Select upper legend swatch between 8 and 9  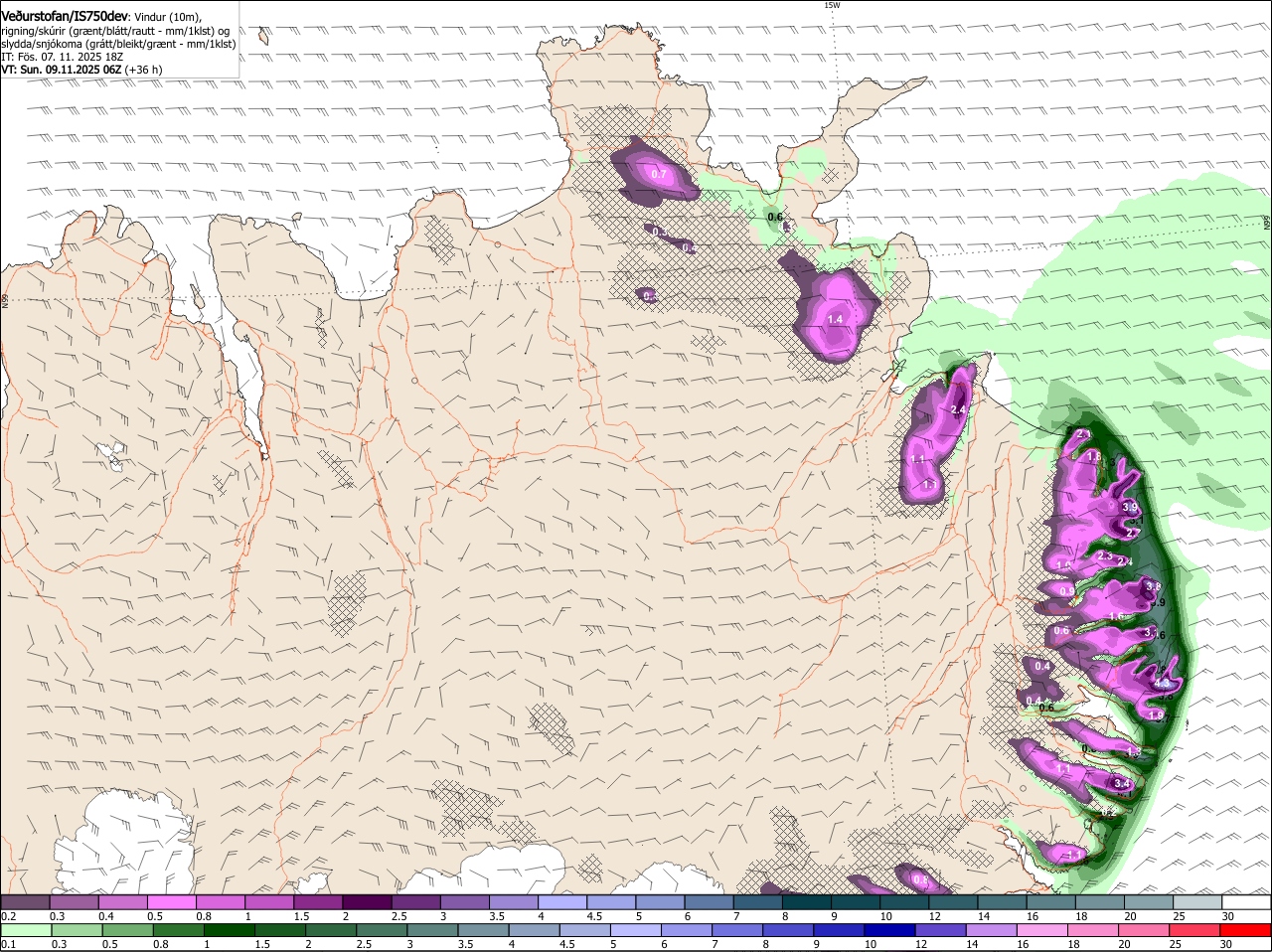[807, 902]
